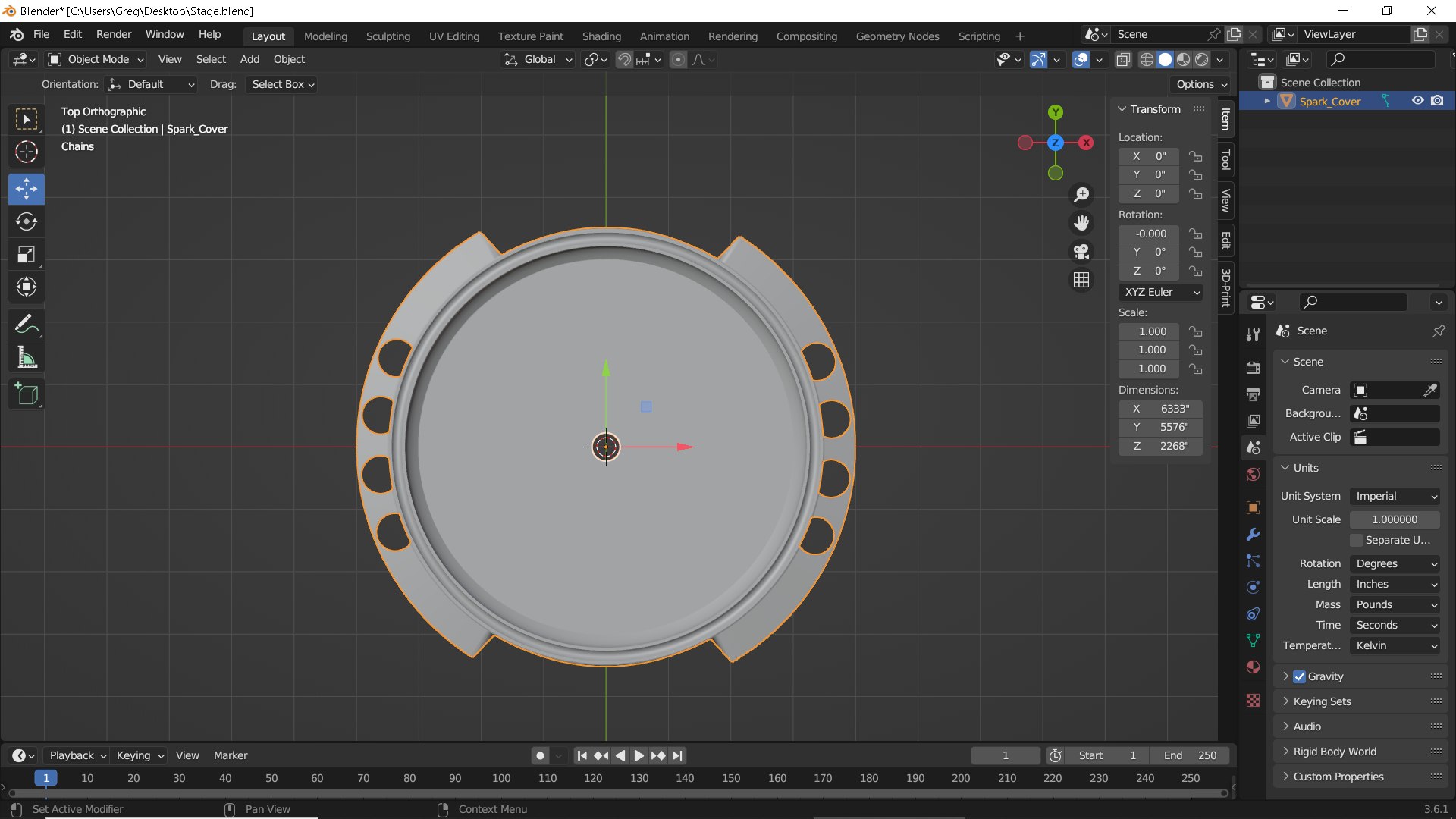Disable the Gravity checkbox
The height and width of the screenshot is (819, 1456).
point(1300,676)
